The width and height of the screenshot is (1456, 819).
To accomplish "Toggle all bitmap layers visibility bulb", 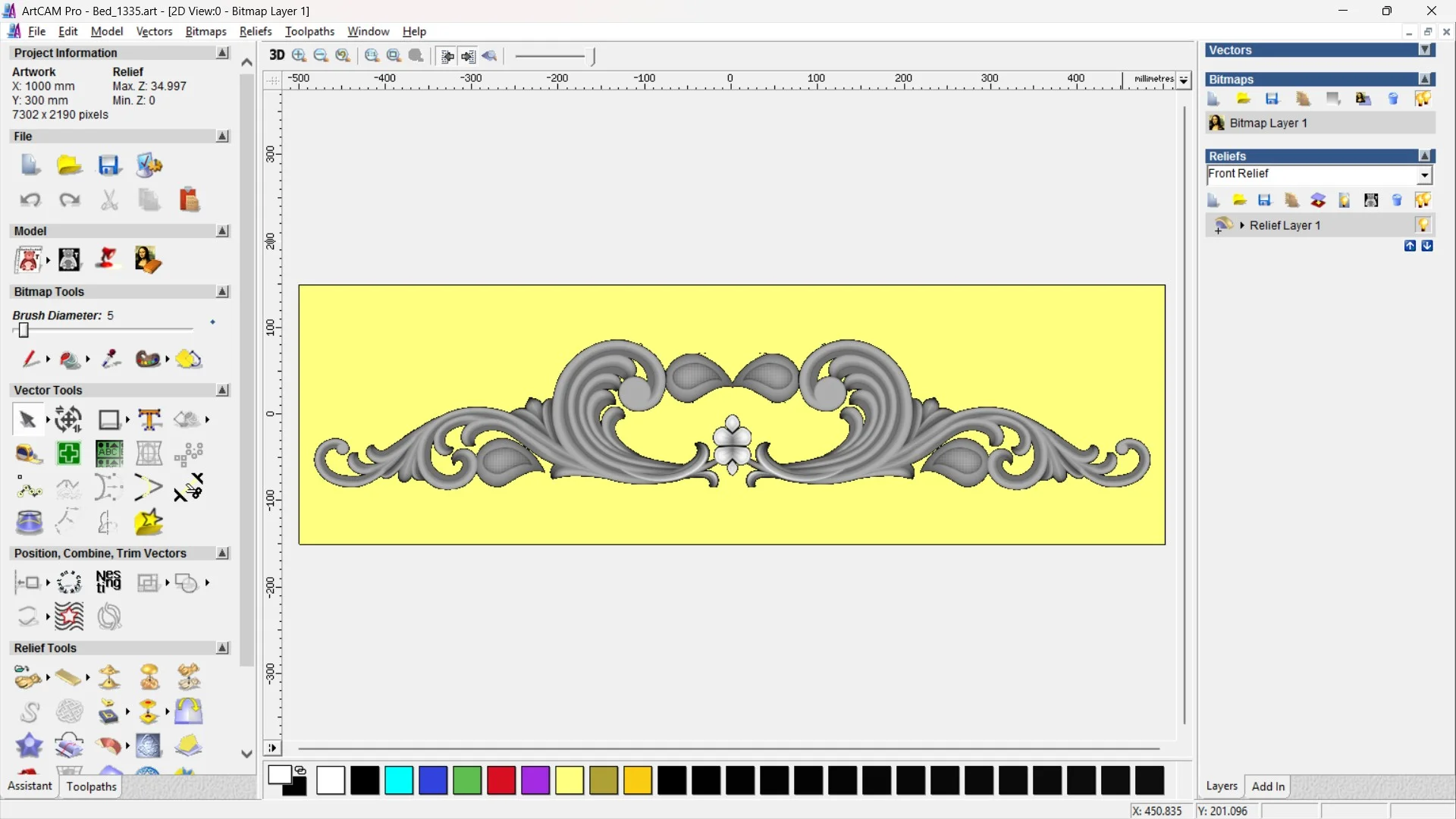I will point(1423,99).
